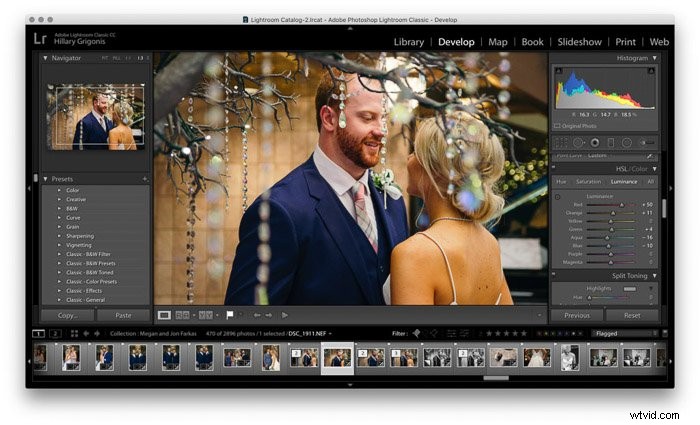Toggle highlight clipping indicator in histogram
This screenshot has height=425, width=700.
[651, 71]
